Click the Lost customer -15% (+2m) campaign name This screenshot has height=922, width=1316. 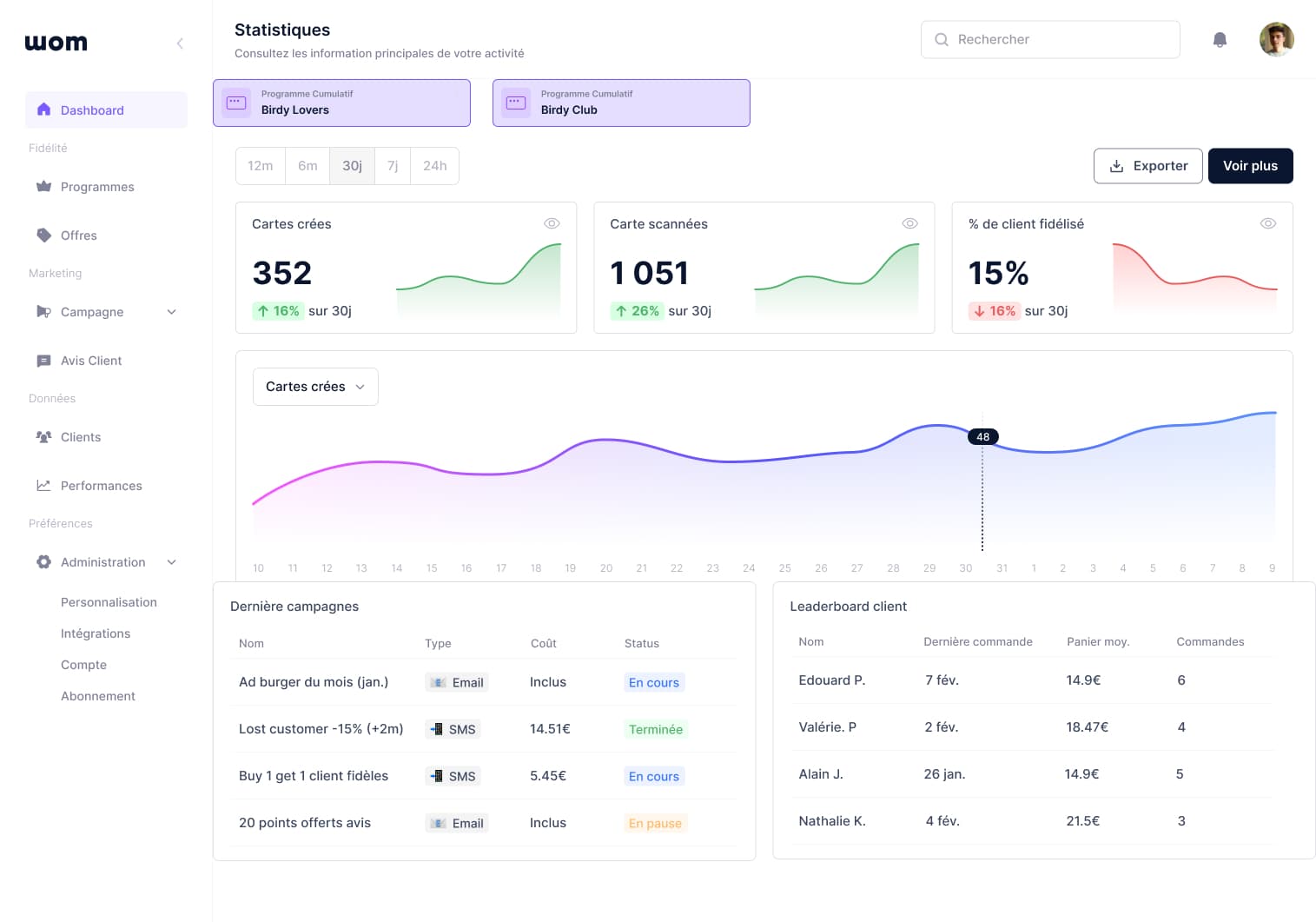321,729
